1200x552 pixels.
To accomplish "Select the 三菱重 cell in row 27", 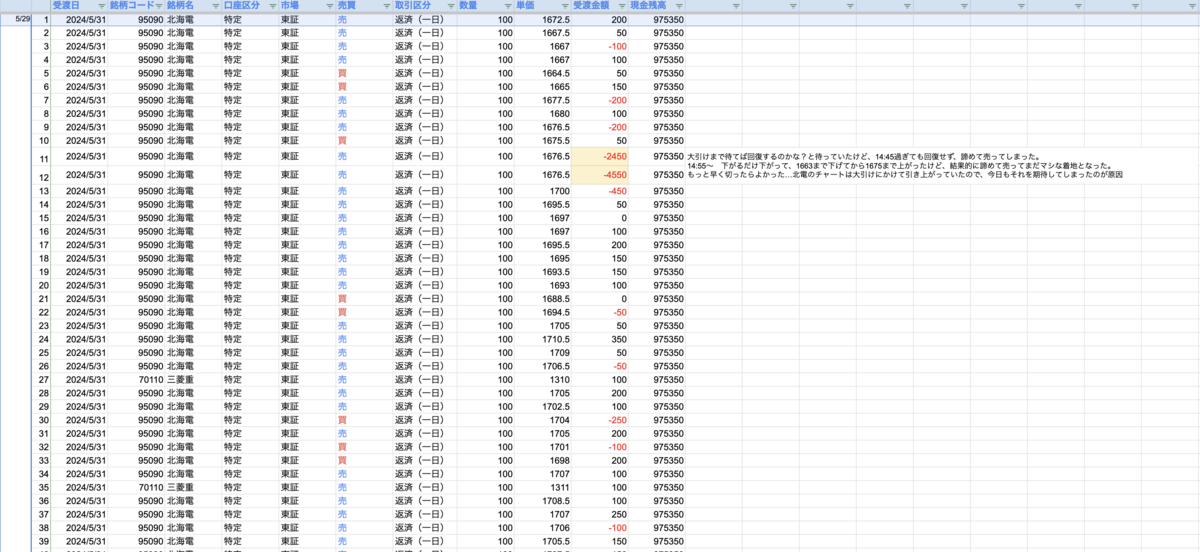I will pyautogui.click(x=192, y=380).
